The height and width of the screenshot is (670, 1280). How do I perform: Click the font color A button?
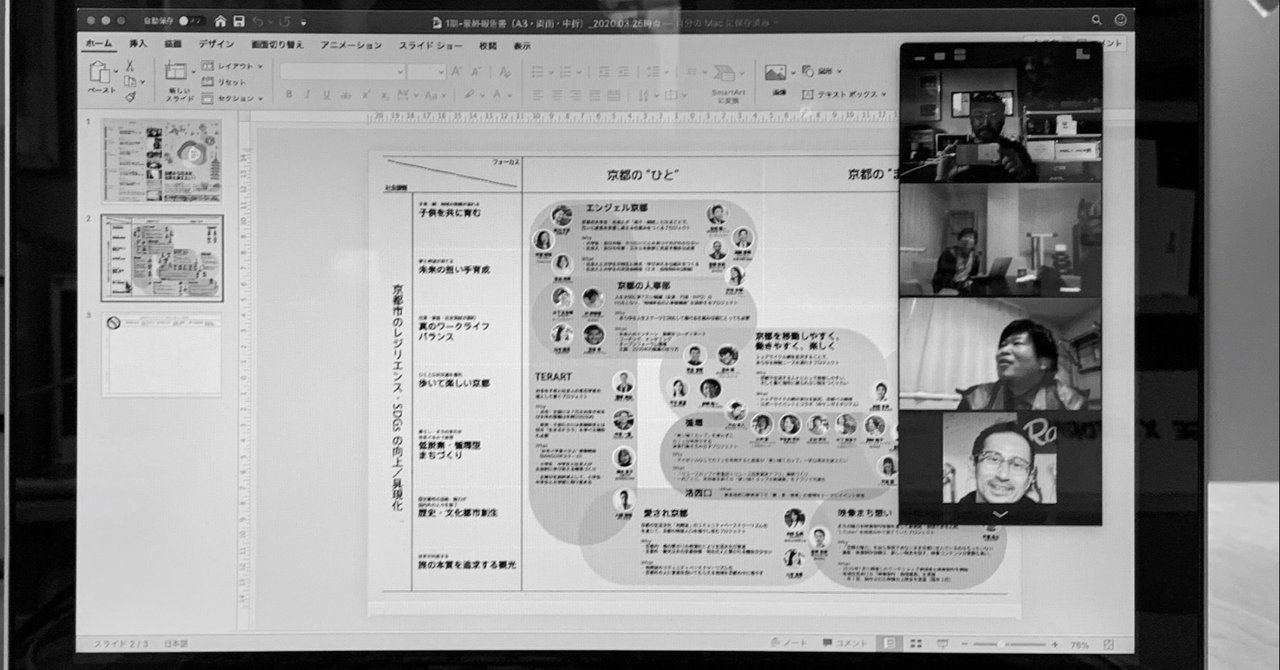point(497,94)
